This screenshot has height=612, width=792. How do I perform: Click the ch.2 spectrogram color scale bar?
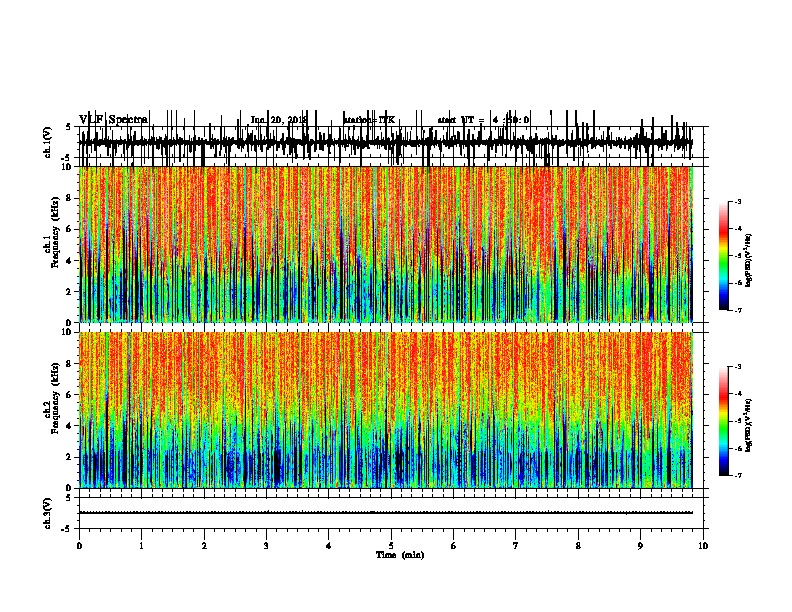(x=724, y=421)
